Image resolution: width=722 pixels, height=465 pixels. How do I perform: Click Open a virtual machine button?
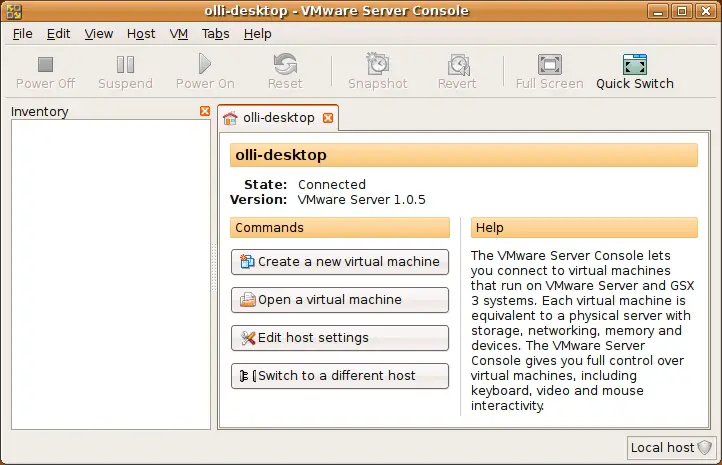coord(340,300)
